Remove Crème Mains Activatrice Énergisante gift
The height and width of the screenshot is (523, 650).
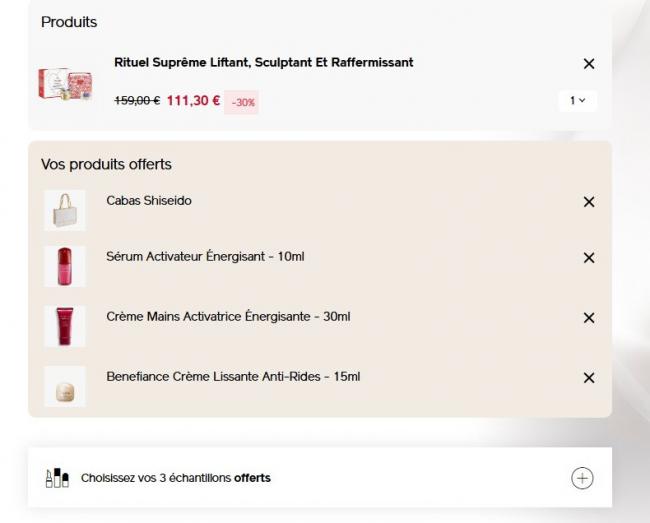(x=588, y=318)
